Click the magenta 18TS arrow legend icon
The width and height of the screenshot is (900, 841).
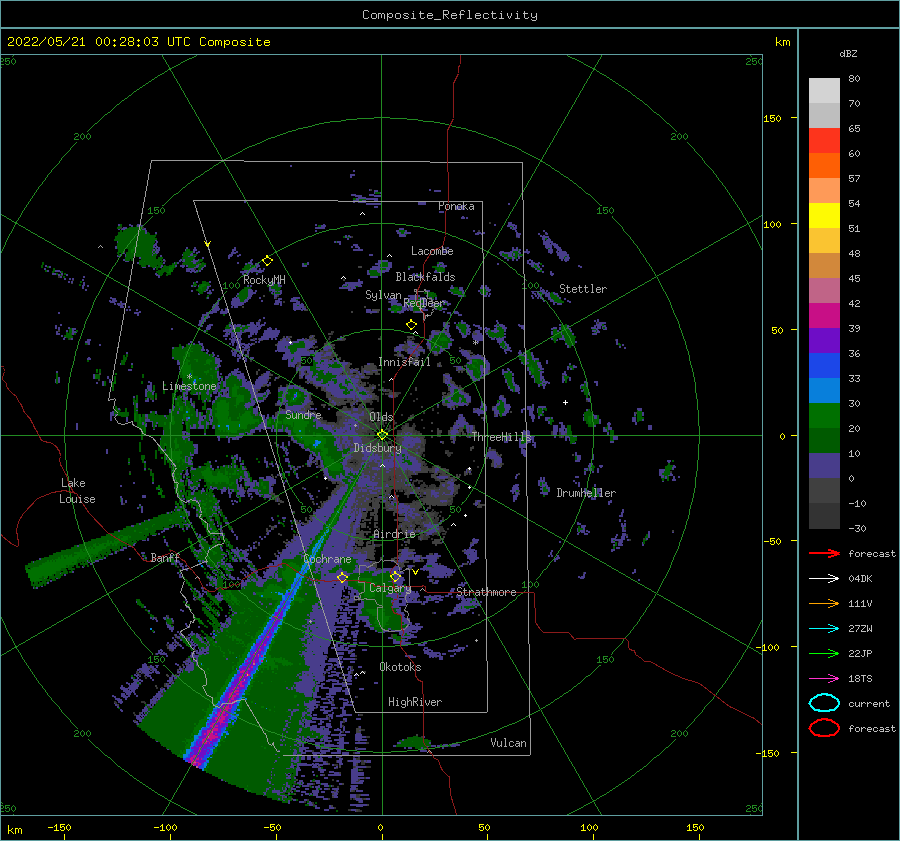[x=824, y=679]
